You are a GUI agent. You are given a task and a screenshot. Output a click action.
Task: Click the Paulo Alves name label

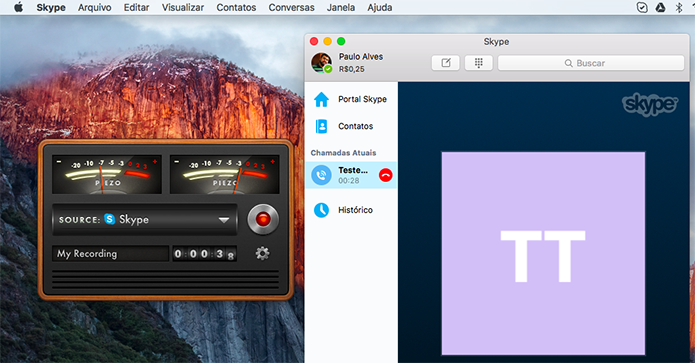[x=361, y=57]
